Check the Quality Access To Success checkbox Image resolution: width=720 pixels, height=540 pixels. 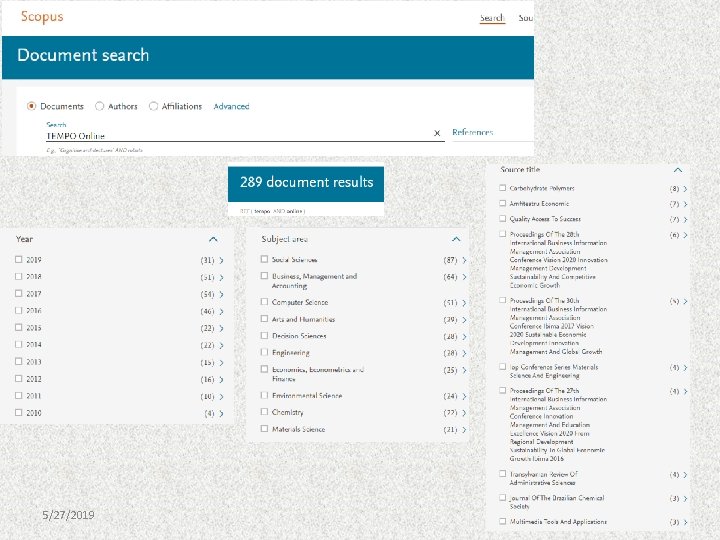[x=502, y=219]
